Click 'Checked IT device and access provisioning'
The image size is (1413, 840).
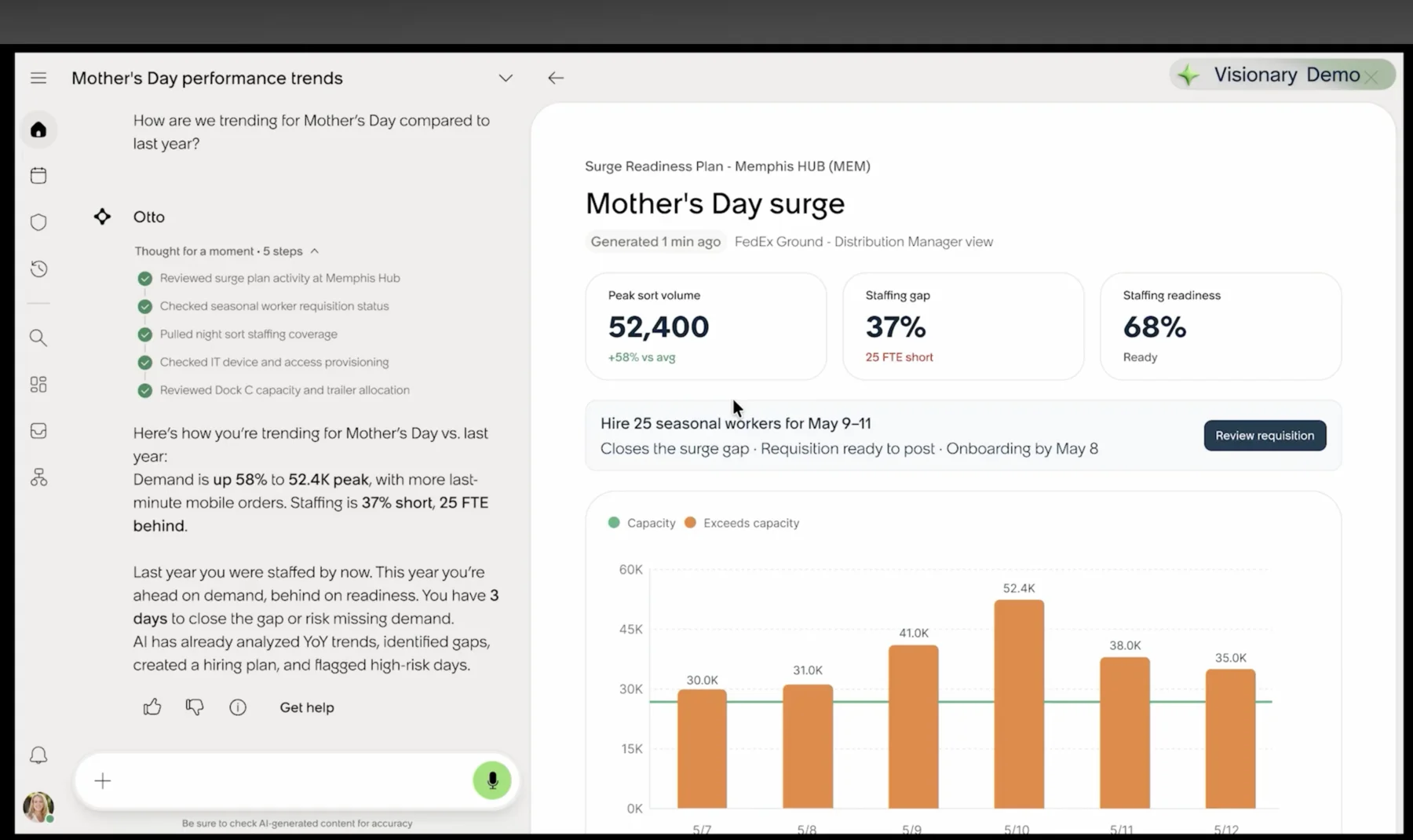click(x=274, y=362)
